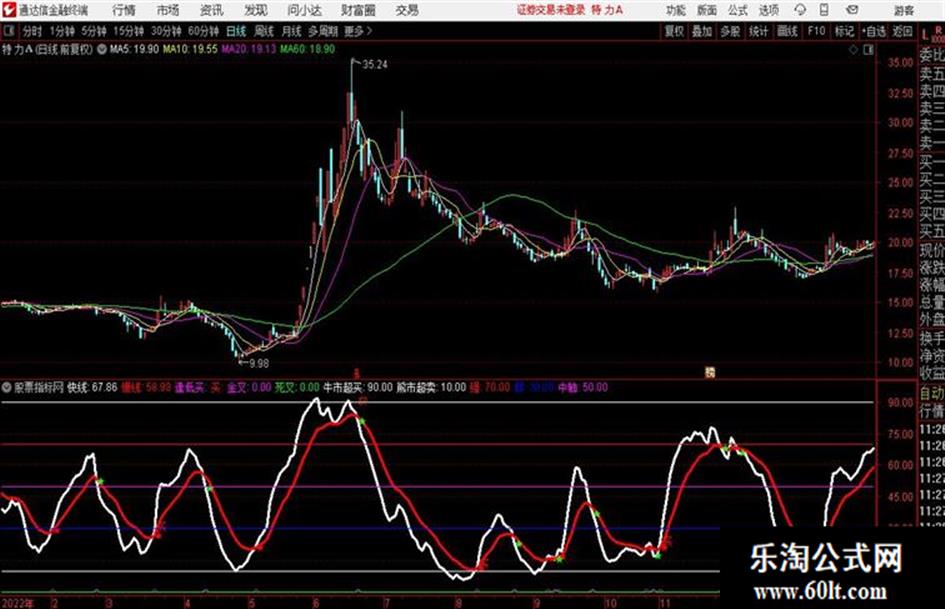Open the 财富圈 menu
The height and width of the screenshot is (609, 945).
358,10
